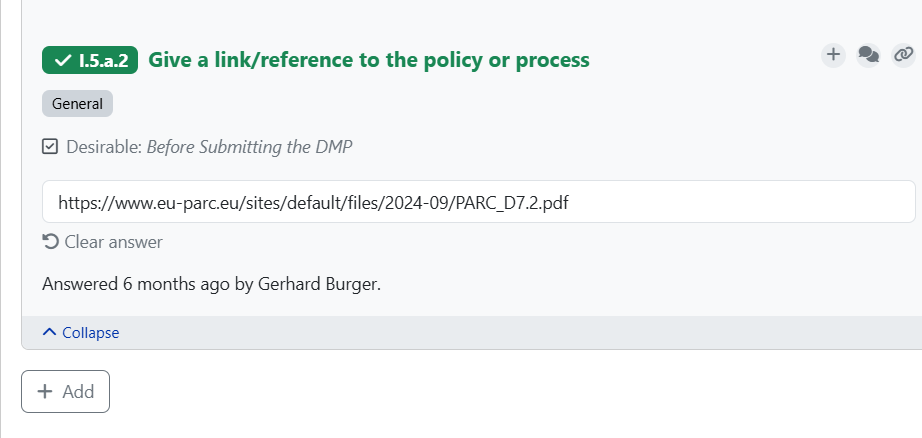Image resolution: width=922 pixels, height=438 pixels.
Task: Click the upward chevron icon next to Collapse
Action: tap(50, 332)
